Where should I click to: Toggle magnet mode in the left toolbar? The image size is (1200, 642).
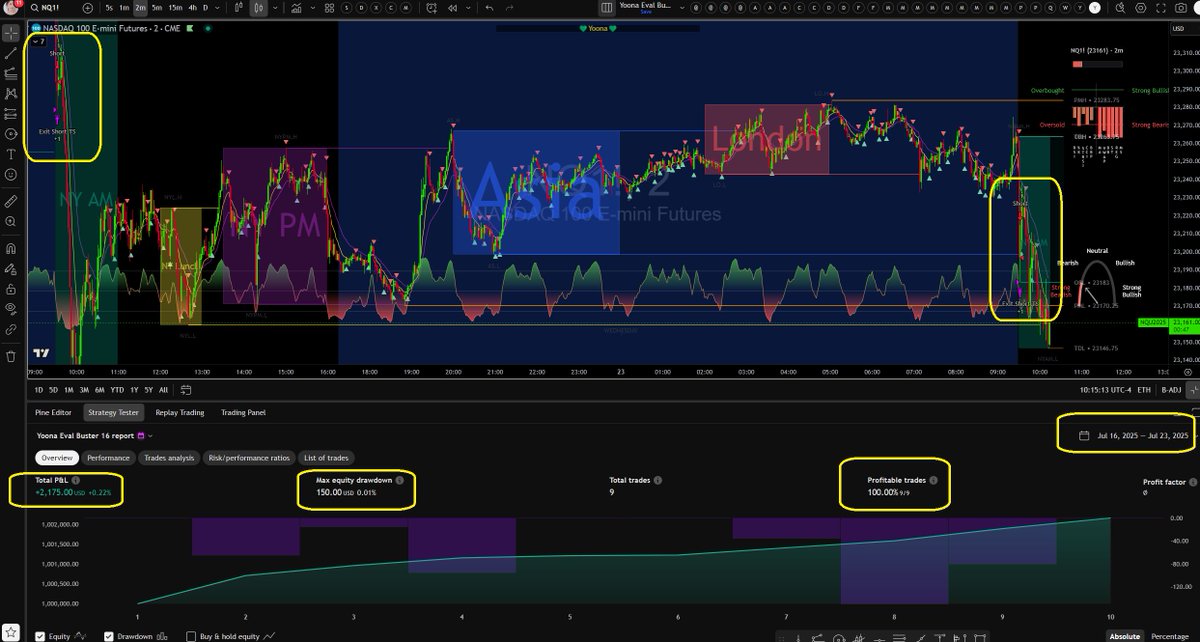10,249
